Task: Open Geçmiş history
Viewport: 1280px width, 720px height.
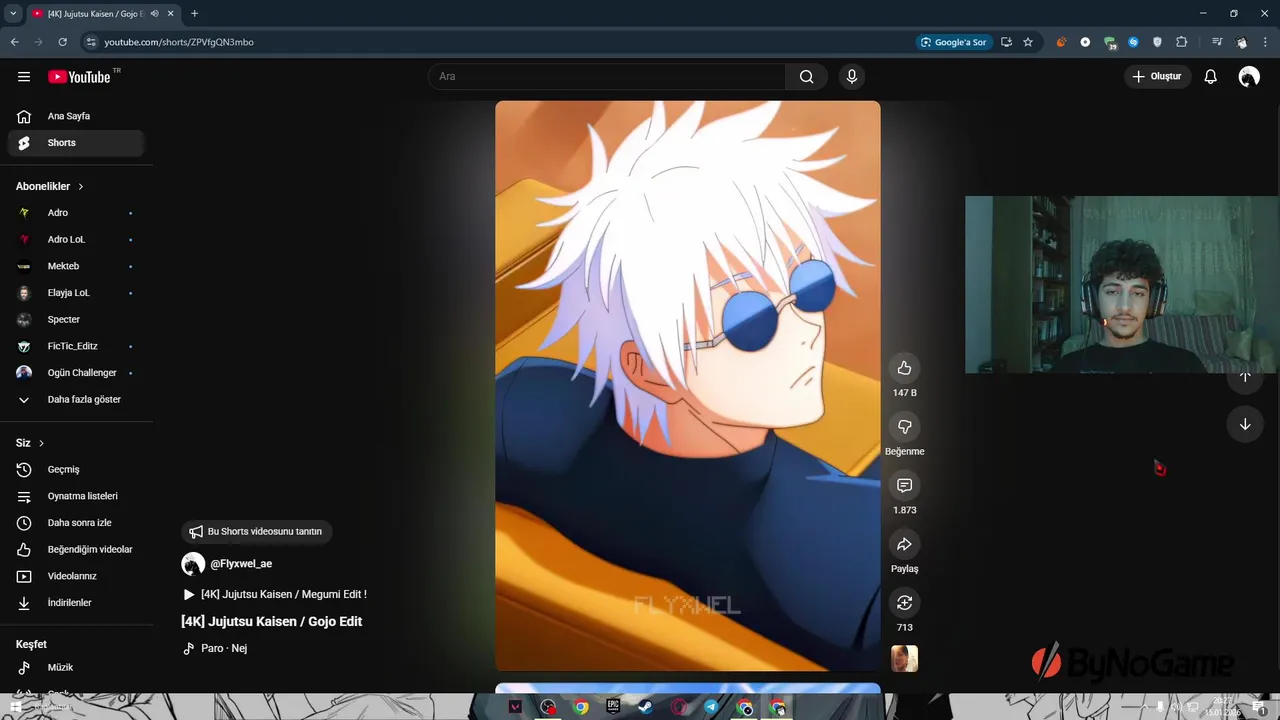Action: [76, 469]
